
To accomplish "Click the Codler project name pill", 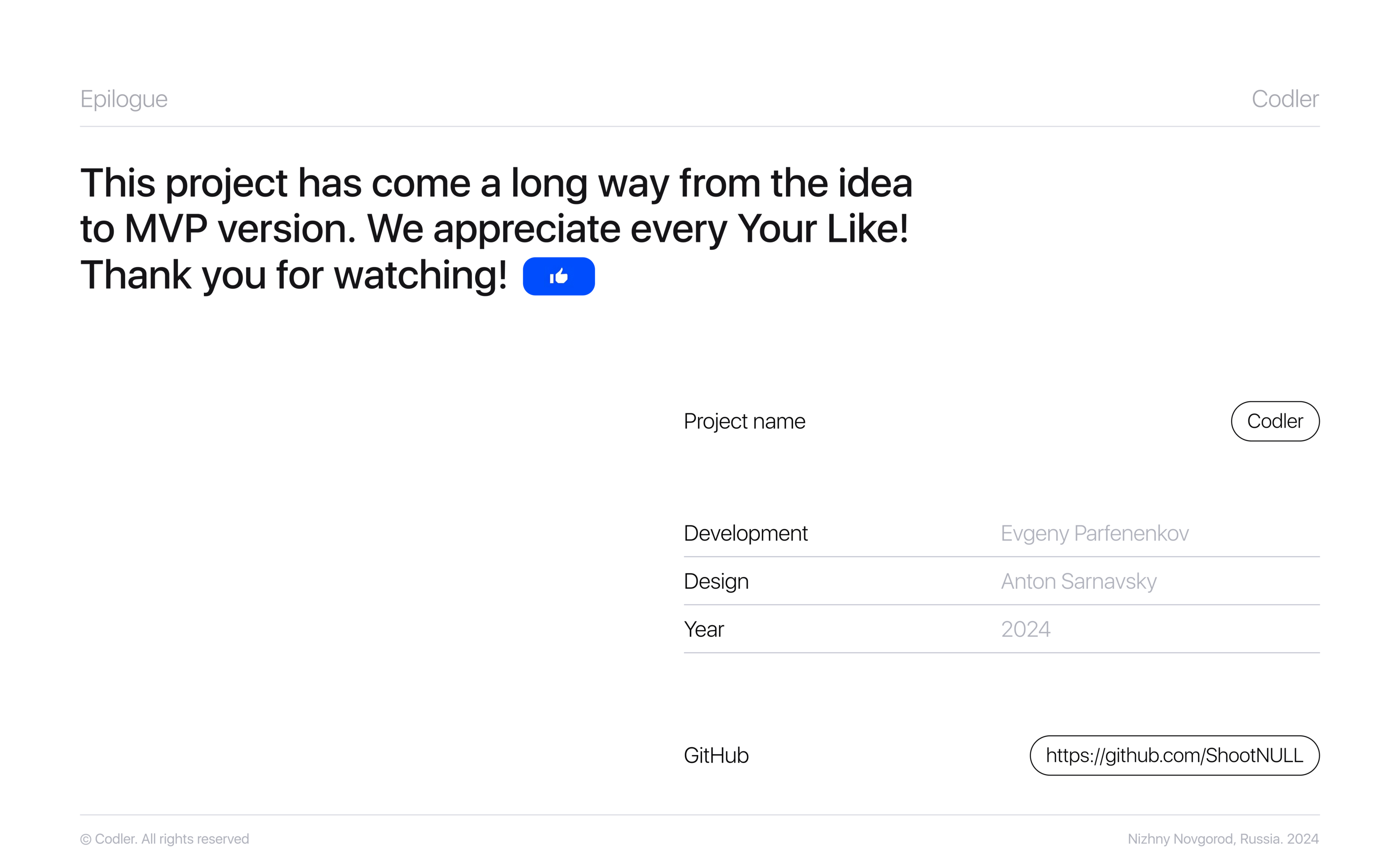I will tap(1275, 422).
